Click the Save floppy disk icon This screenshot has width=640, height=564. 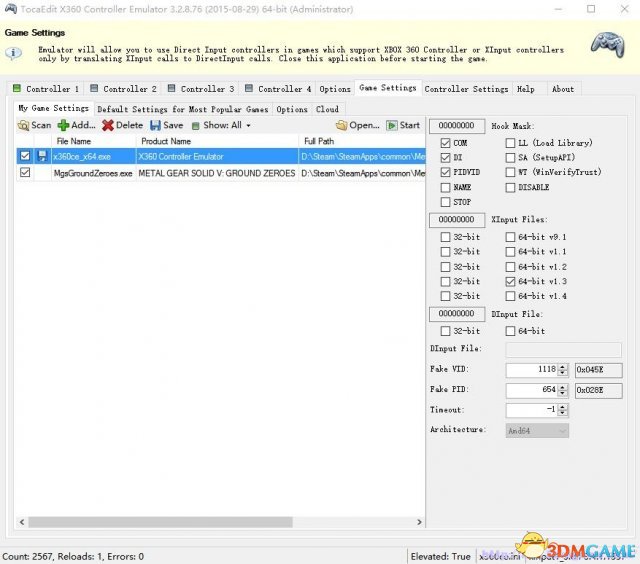155,125
